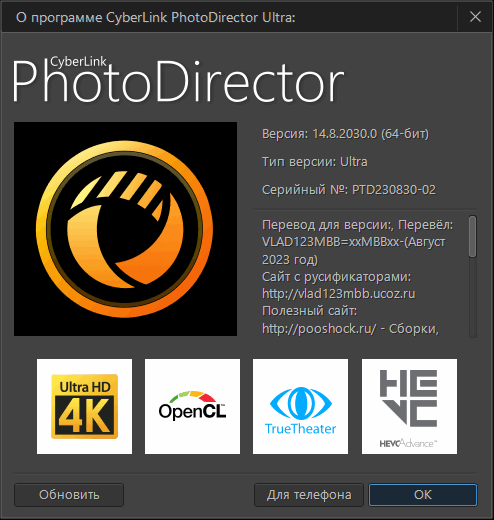The height and width of the screenshot is (520, 494).
Task: Click the http://vlad123mbb.ucoz.ru address
Action: pyautogui.click(x=339, y=294)
